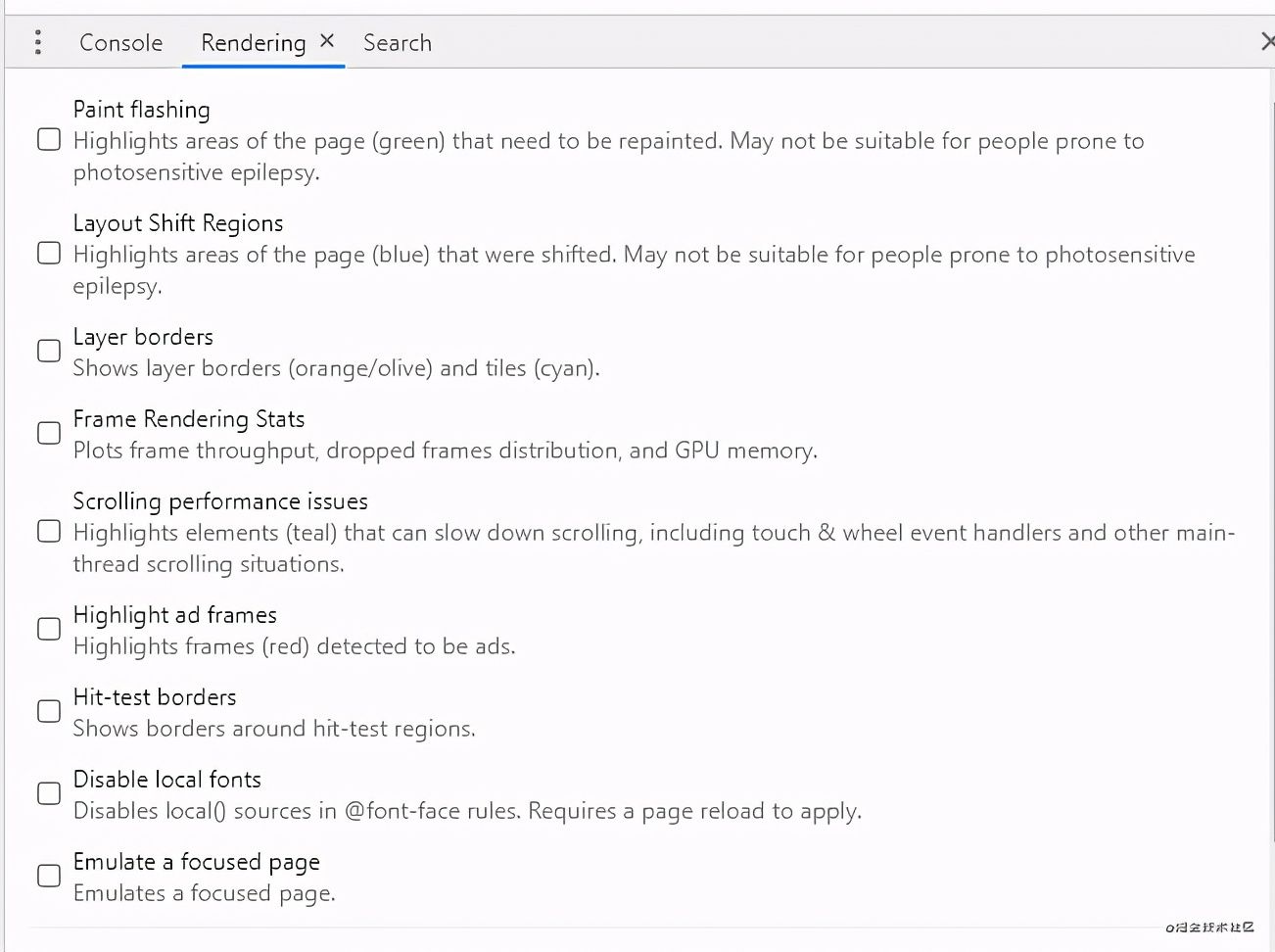Click the Emulate a focused page label
The height and width of the screenshot is (952, 1275).
(x=196, y=861)
